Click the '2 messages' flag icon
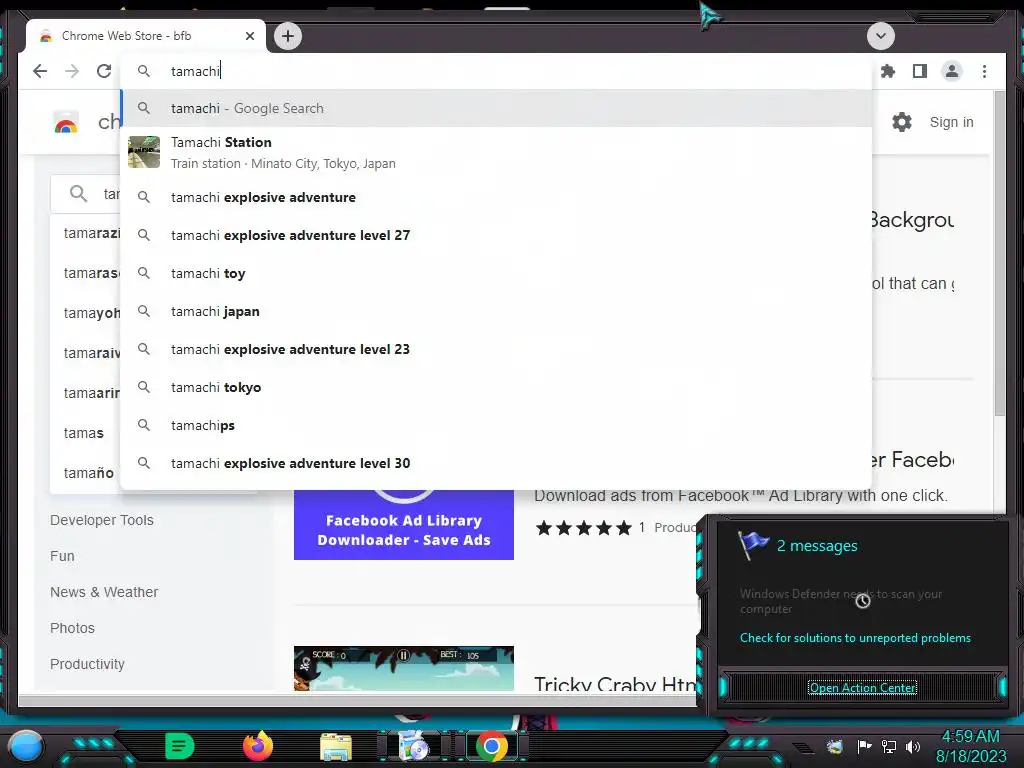The image size is (1024, 768). point(753,545)
